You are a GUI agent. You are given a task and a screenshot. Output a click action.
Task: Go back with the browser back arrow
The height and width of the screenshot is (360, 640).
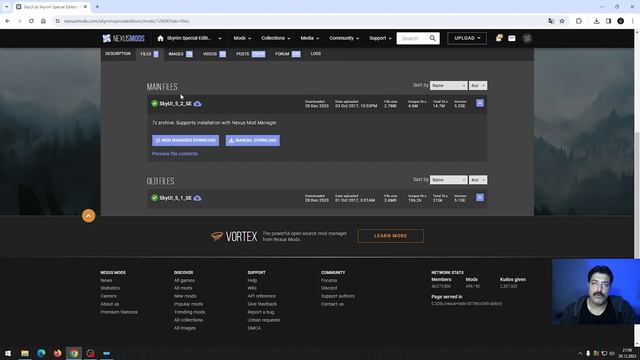tap(7, 21)
